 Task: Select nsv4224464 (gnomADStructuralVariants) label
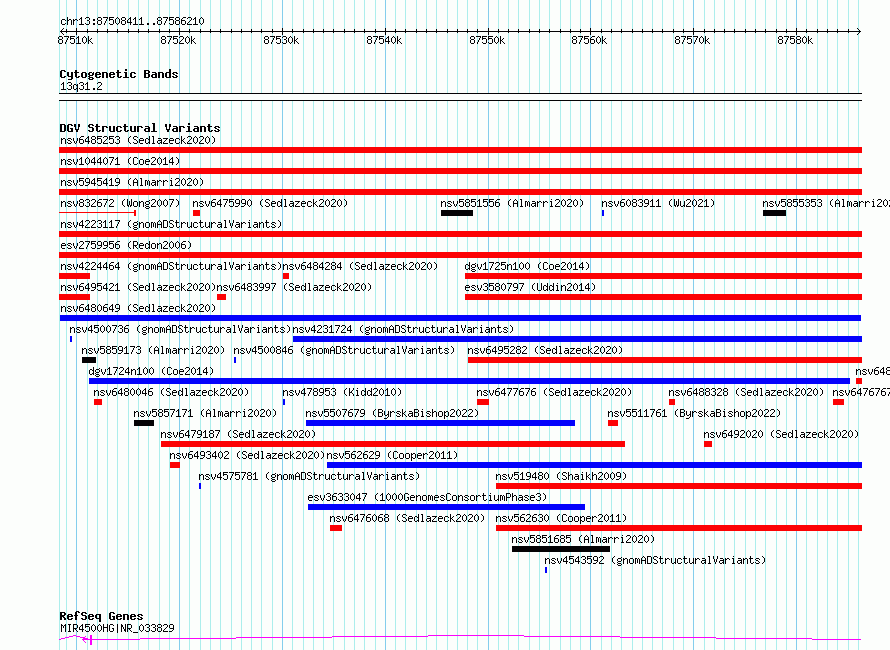[171, 266]
